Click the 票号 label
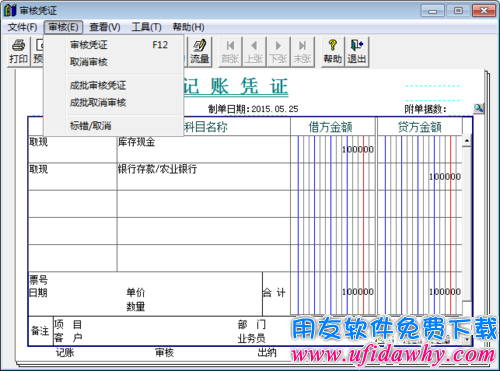The width and height of the screenshot is (500, 371). (38, 279)
